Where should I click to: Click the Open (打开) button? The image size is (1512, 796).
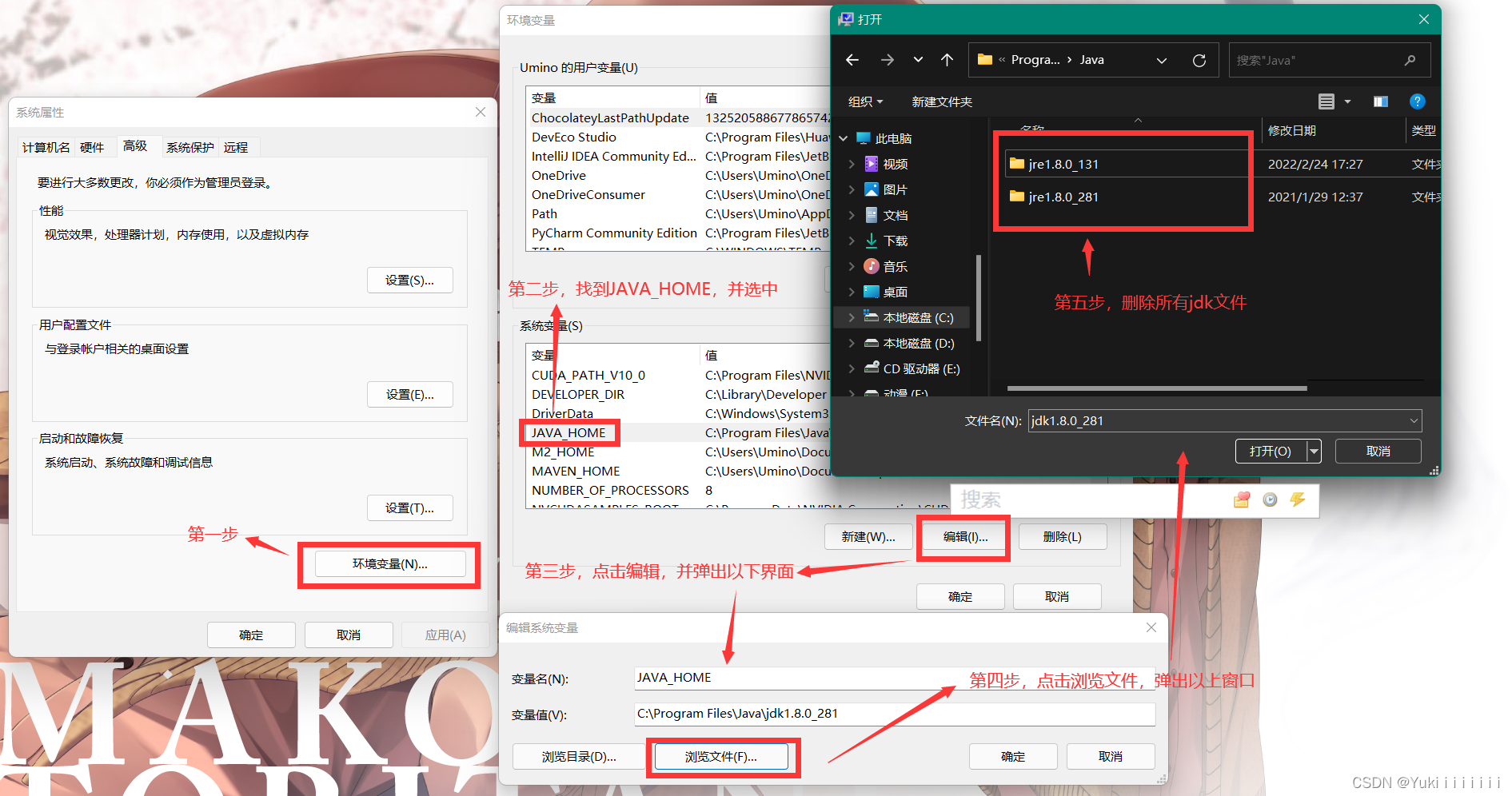[x=1271, y=451]
